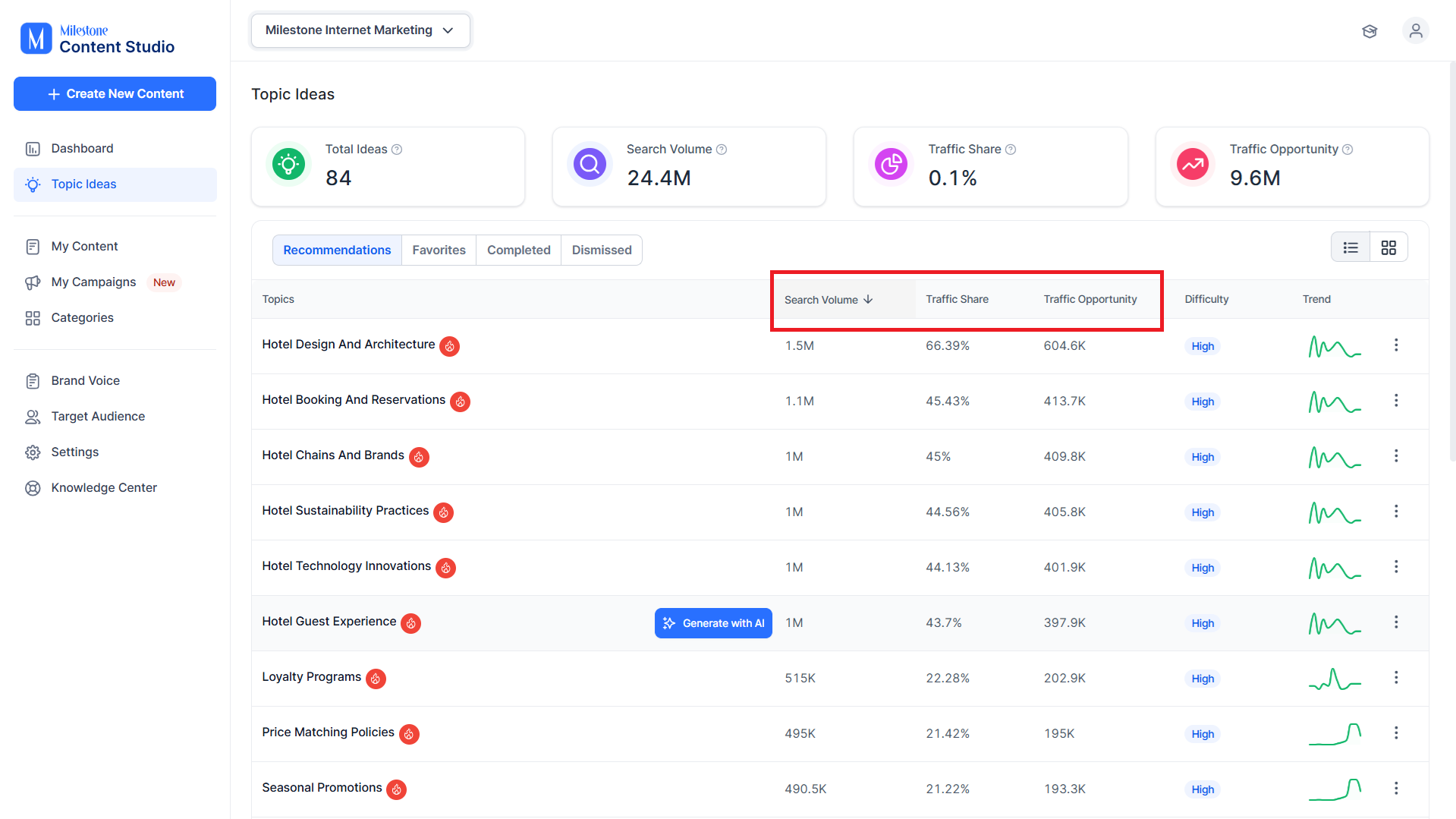1456x819 pixels.
Task: Open three-dot menu for Loyalty Programs row
Action: [x=1396, y=677]
